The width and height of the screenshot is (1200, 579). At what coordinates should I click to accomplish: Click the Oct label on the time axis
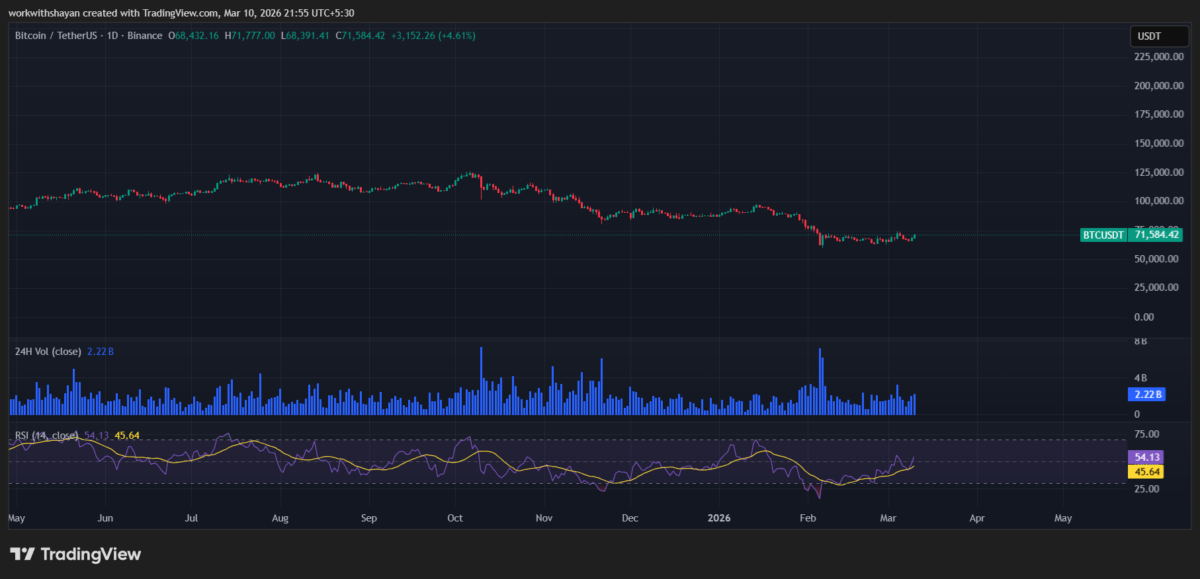[x=455, y=519]
